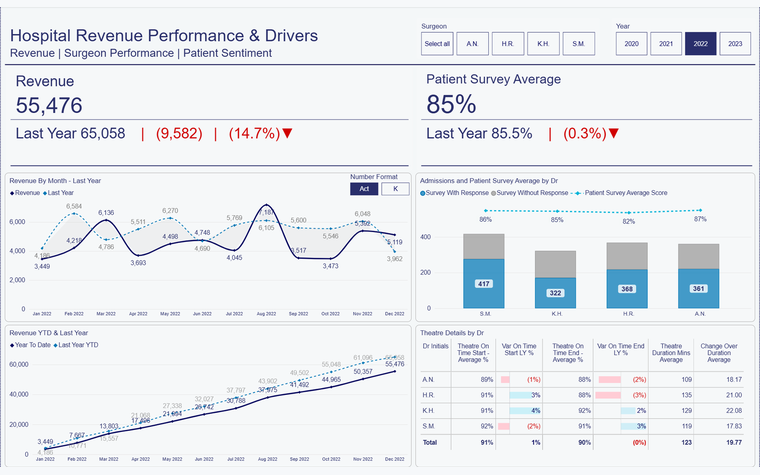Screen dimensions: 760x475
Task: Click H.R. row in Theatre Details table
Action: pyautogui.click(x=582, y=395)
